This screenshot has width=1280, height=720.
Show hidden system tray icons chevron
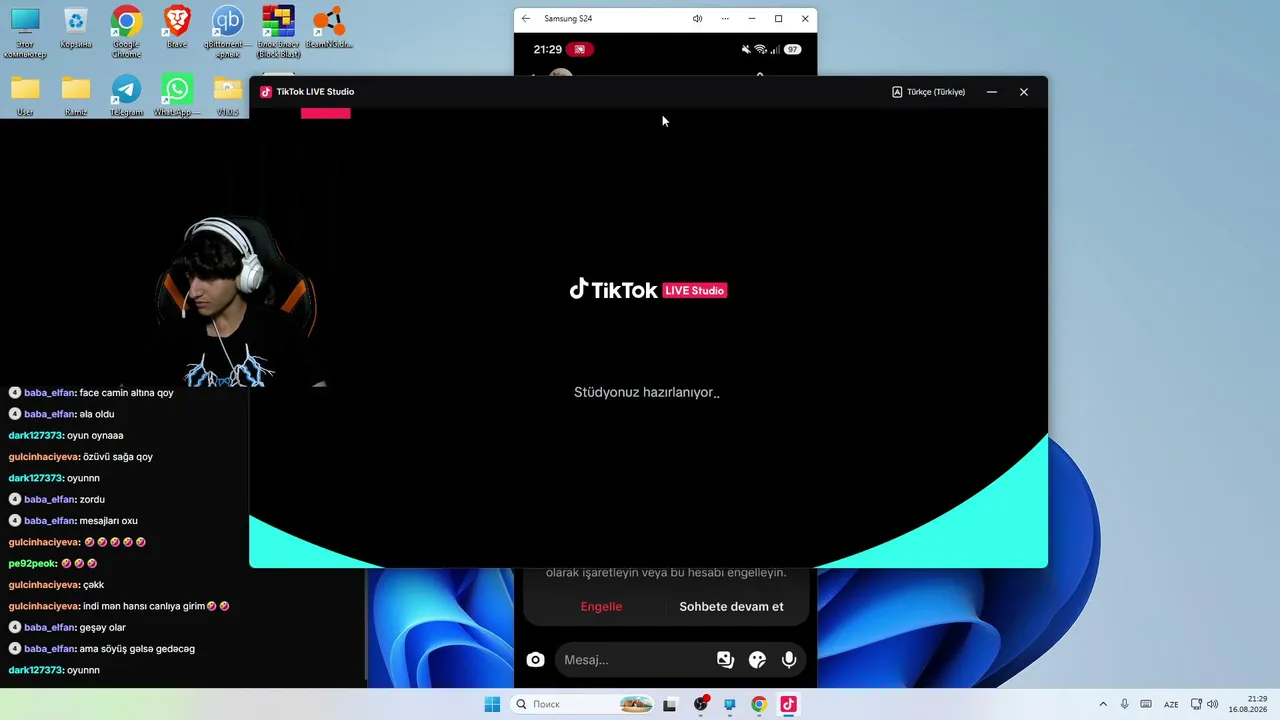click(1103, 704)
